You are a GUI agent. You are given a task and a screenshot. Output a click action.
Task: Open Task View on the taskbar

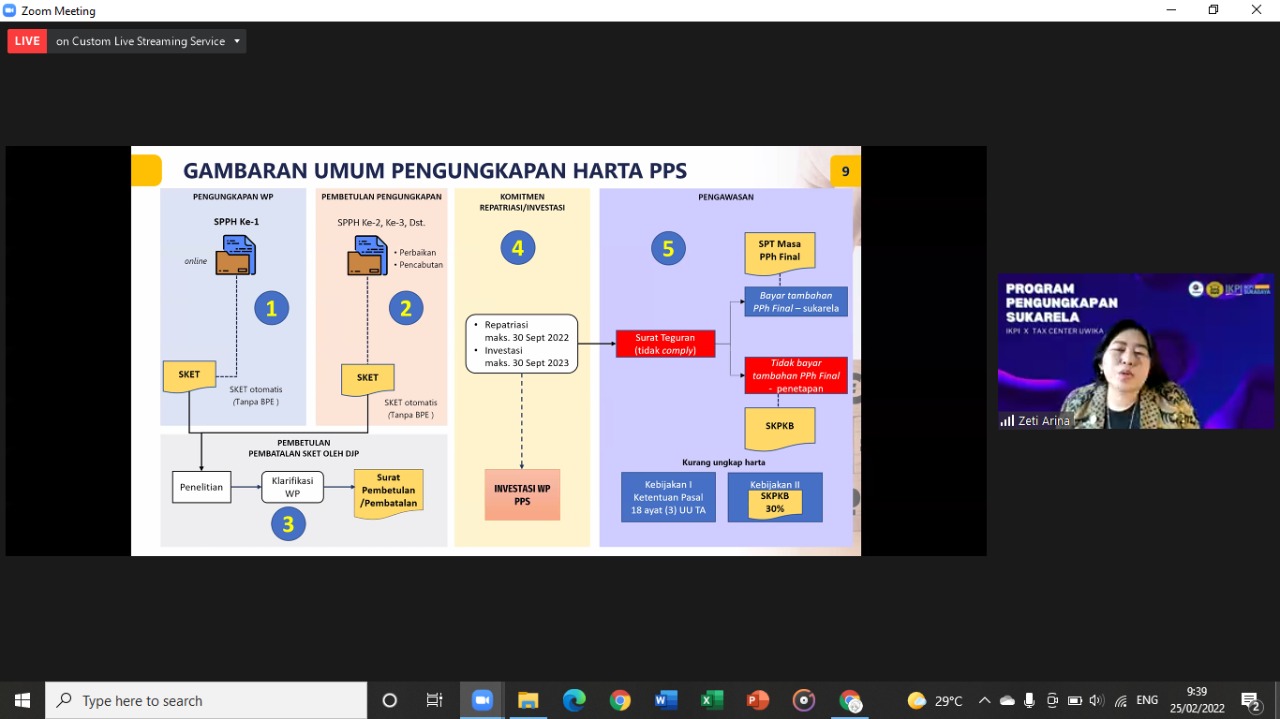tap(434, 701)
